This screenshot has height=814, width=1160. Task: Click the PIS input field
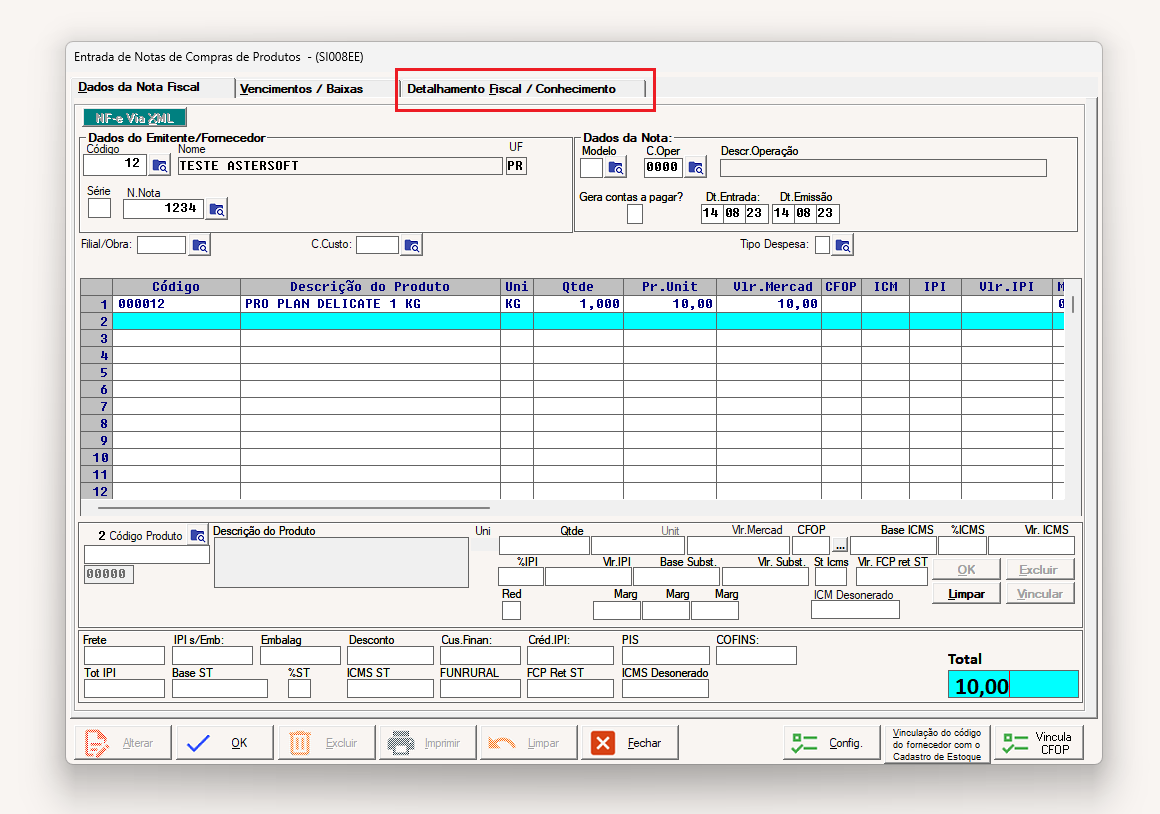665,656
